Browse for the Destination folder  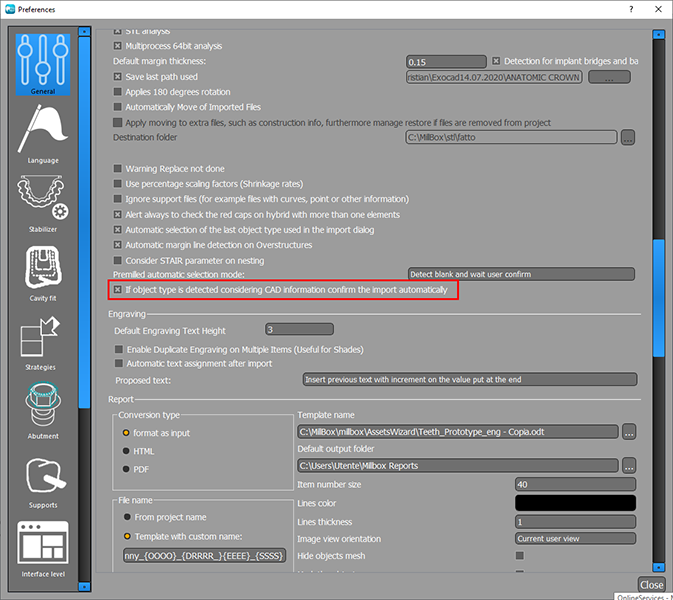click(x=628, y=138)
